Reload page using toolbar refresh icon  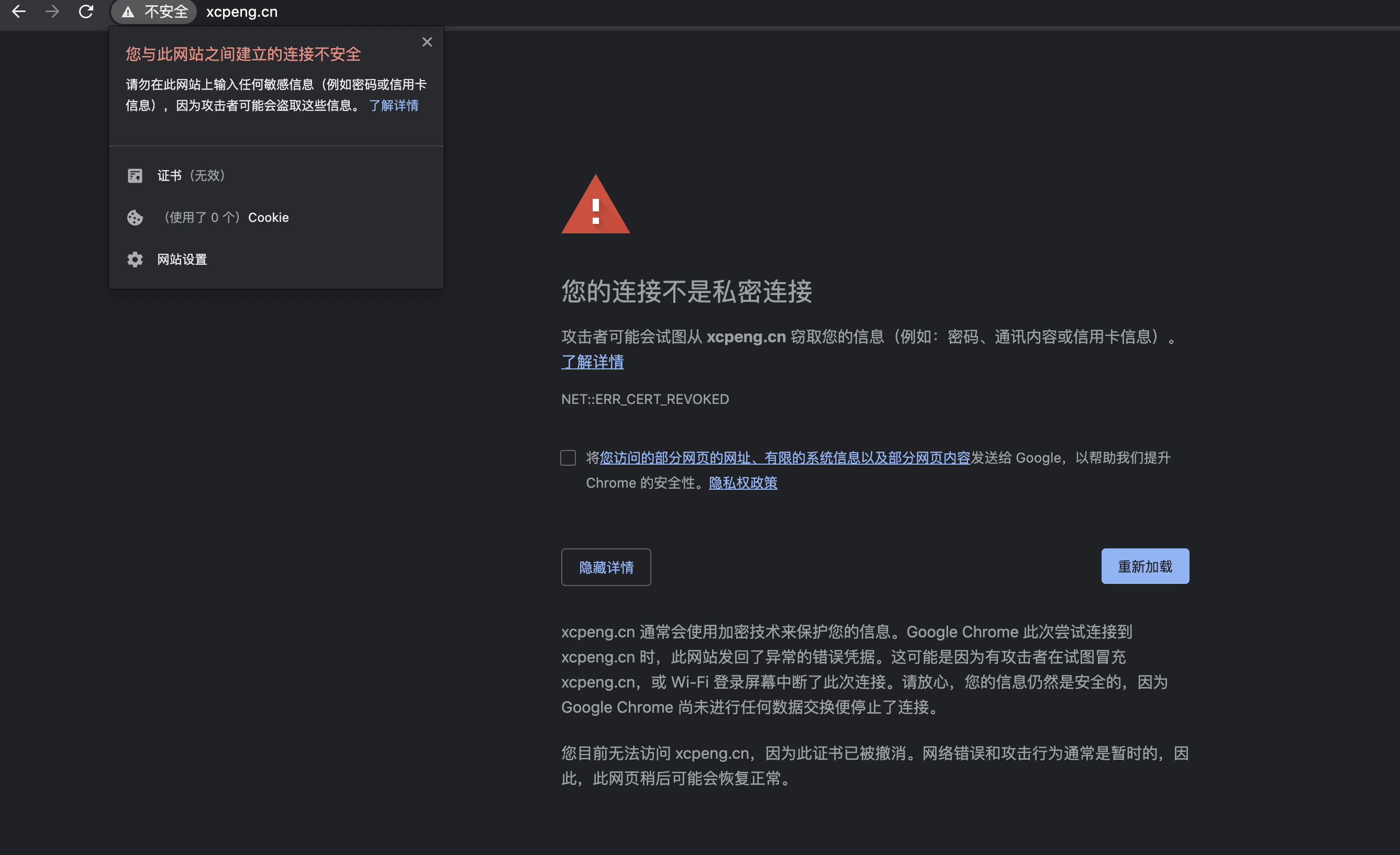point(86,12)
